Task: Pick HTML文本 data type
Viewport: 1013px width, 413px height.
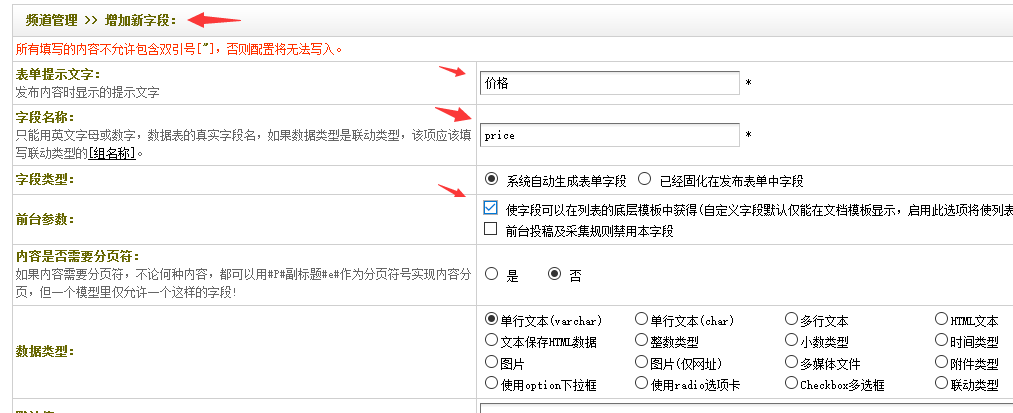Action: 941,320
